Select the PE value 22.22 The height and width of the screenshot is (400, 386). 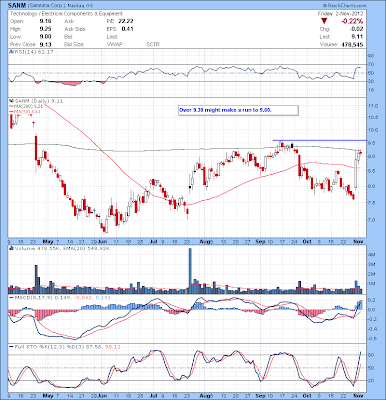[x=127, y=21]
